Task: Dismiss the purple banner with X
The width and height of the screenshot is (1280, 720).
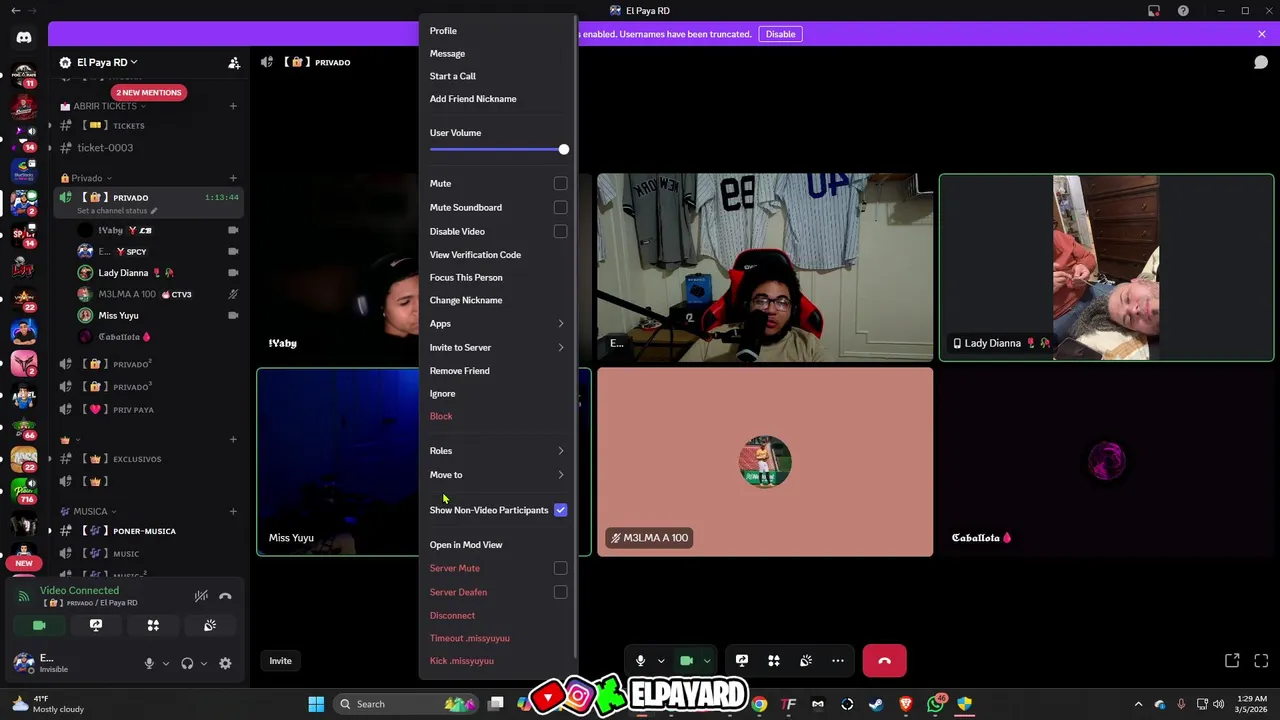Action: pos(1261,34)
